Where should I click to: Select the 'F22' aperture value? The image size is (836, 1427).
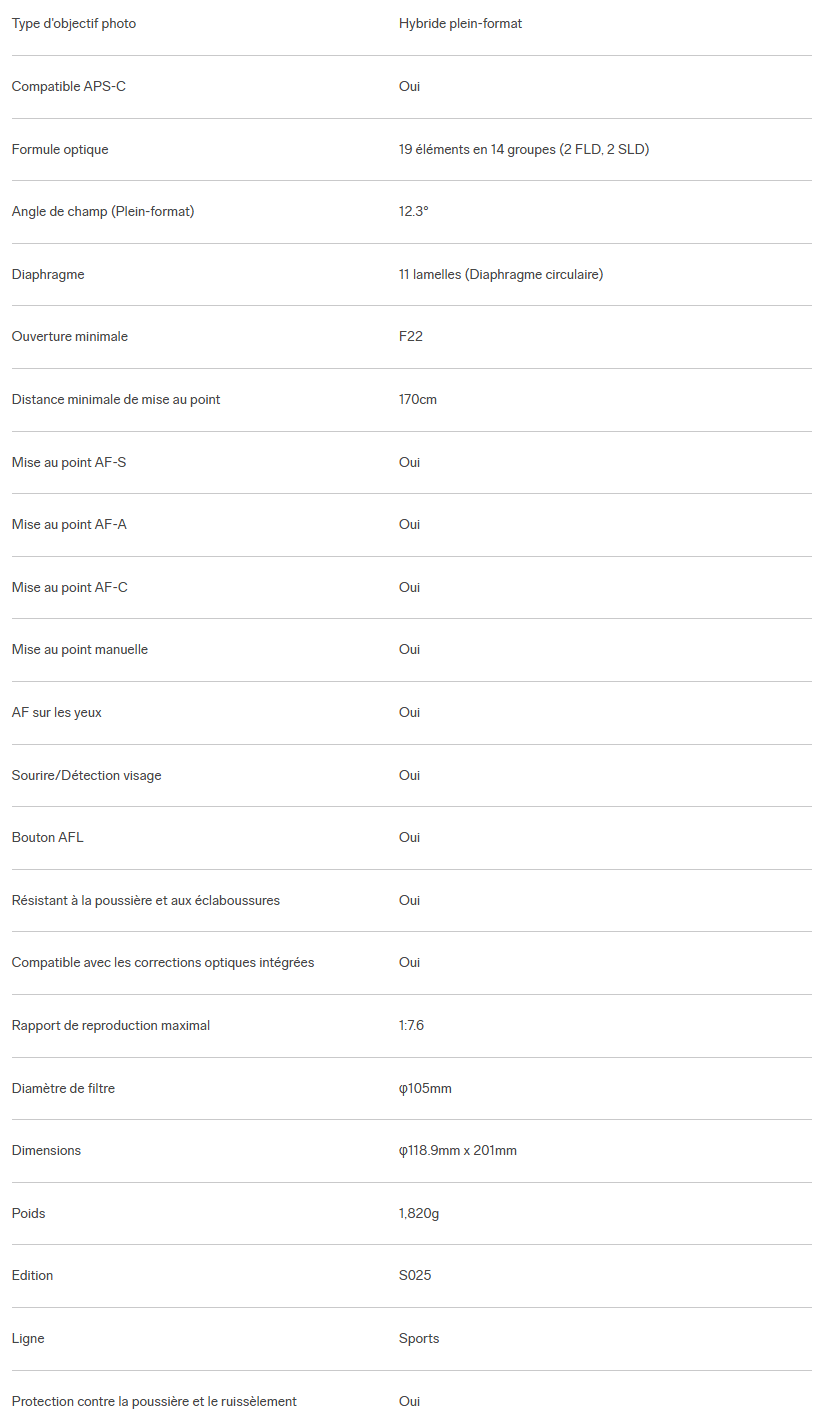[x=411, y=336]
